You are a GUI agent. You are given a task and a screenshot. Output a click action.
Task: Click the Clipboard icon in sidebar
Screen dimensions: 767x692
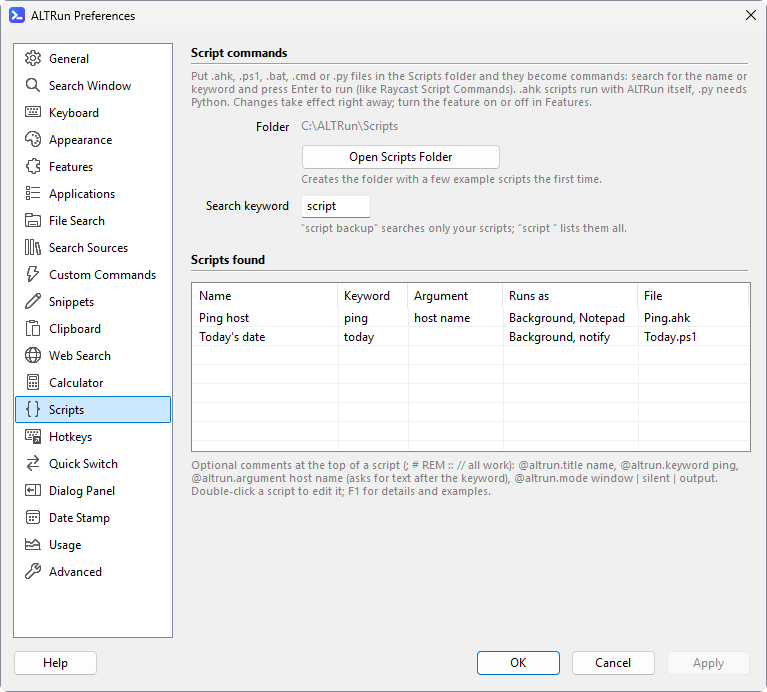(33, 328)
